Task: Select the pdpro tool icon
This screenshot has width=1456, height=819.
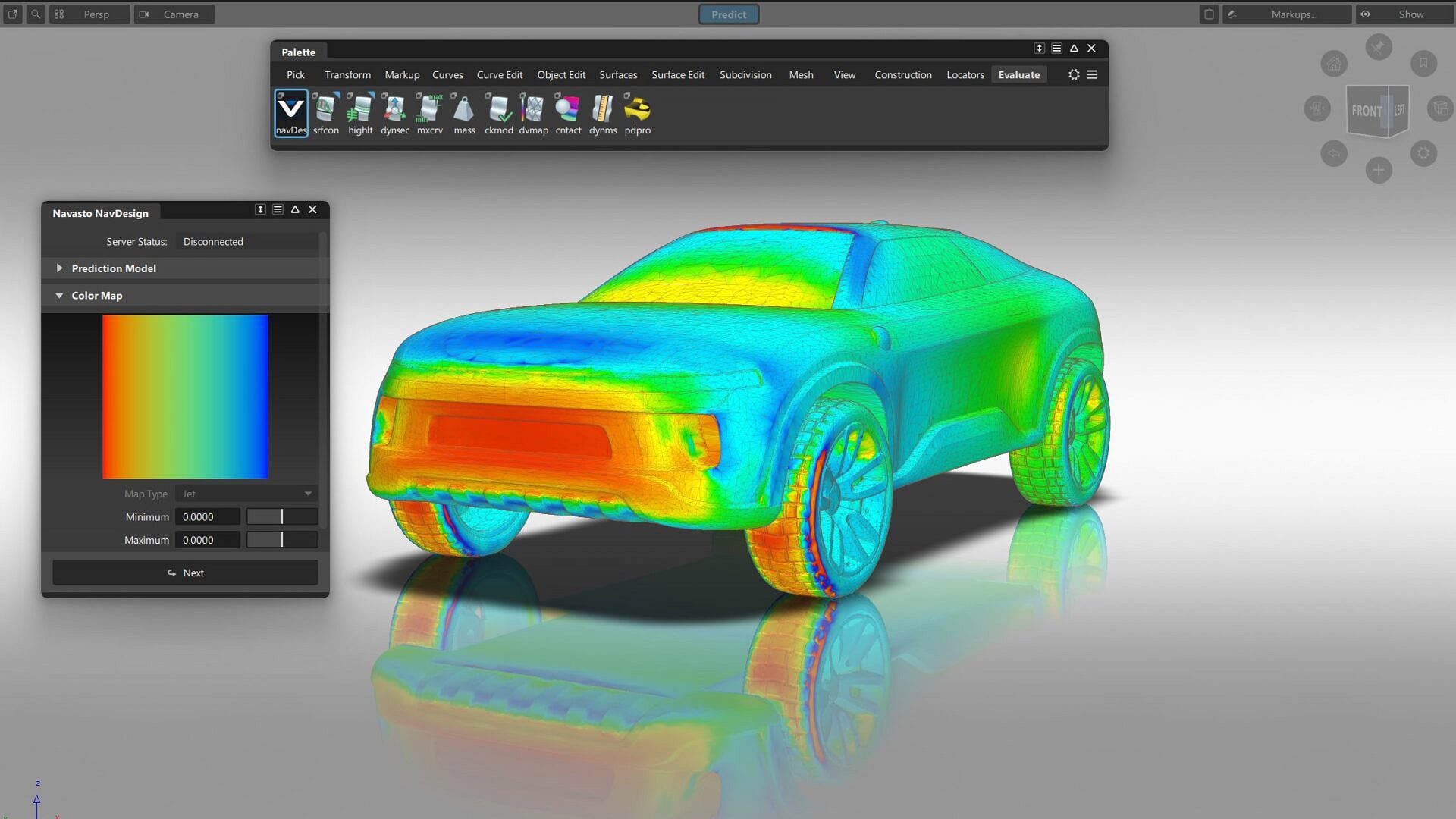Action: tap(637, 111)
